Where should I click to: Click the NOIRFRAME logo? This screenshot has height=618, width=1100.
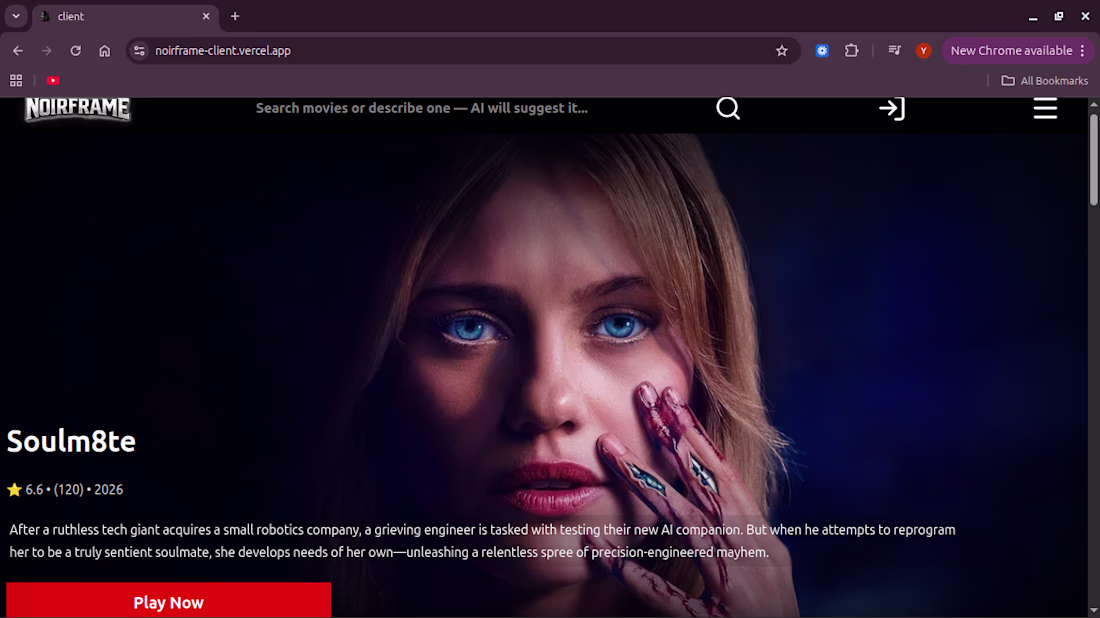(77, 109)
